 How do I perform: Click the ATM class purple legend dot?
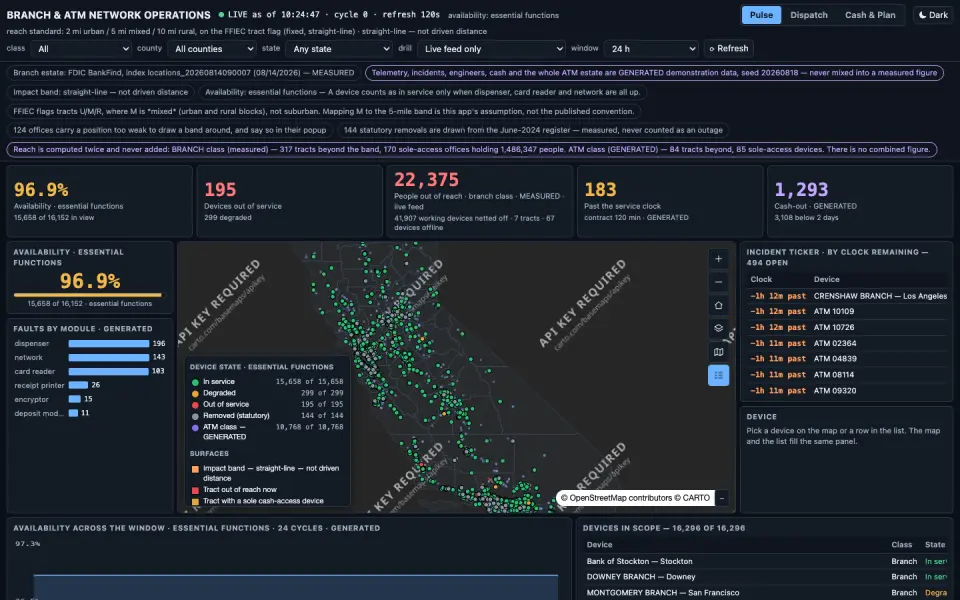[195, 427]
